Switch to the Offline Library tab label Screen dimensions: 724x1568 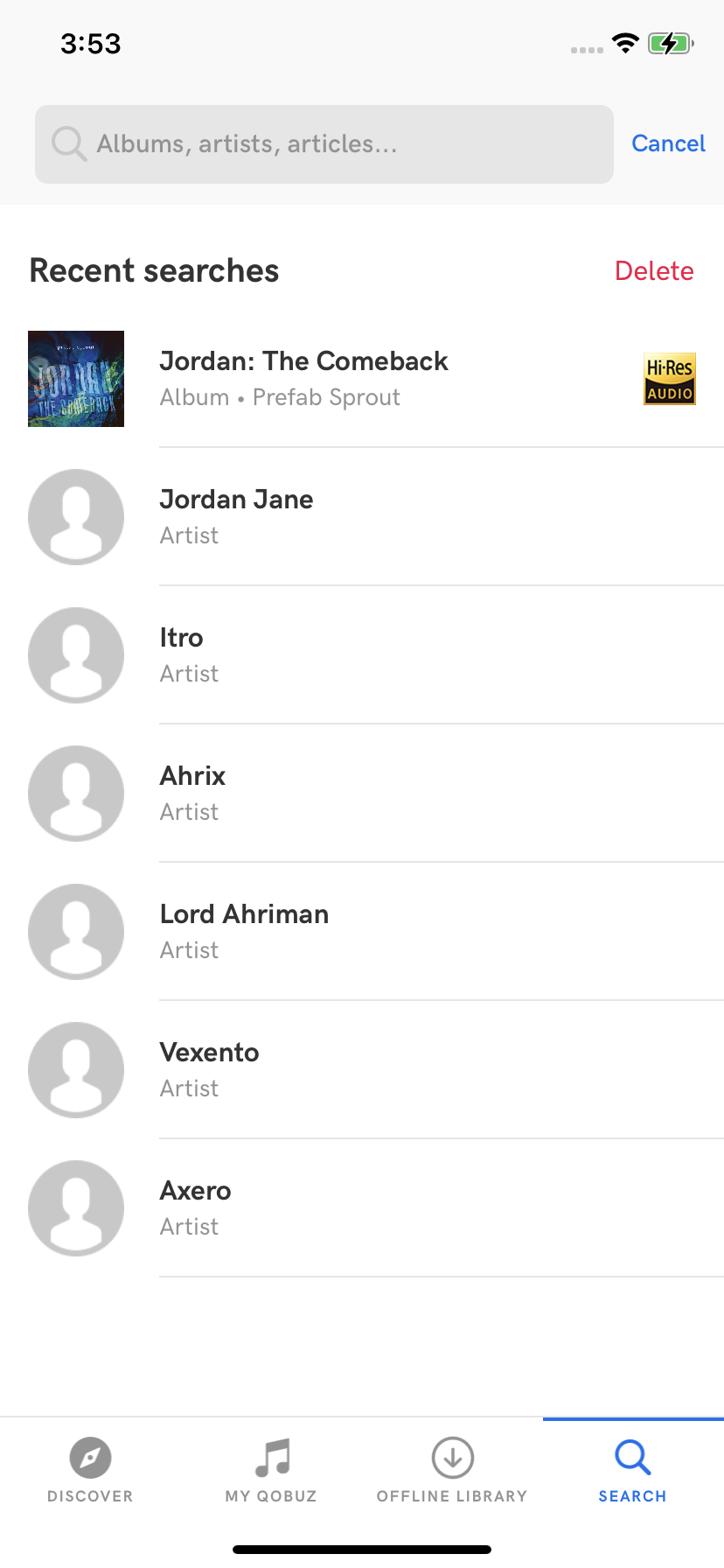452,1496
